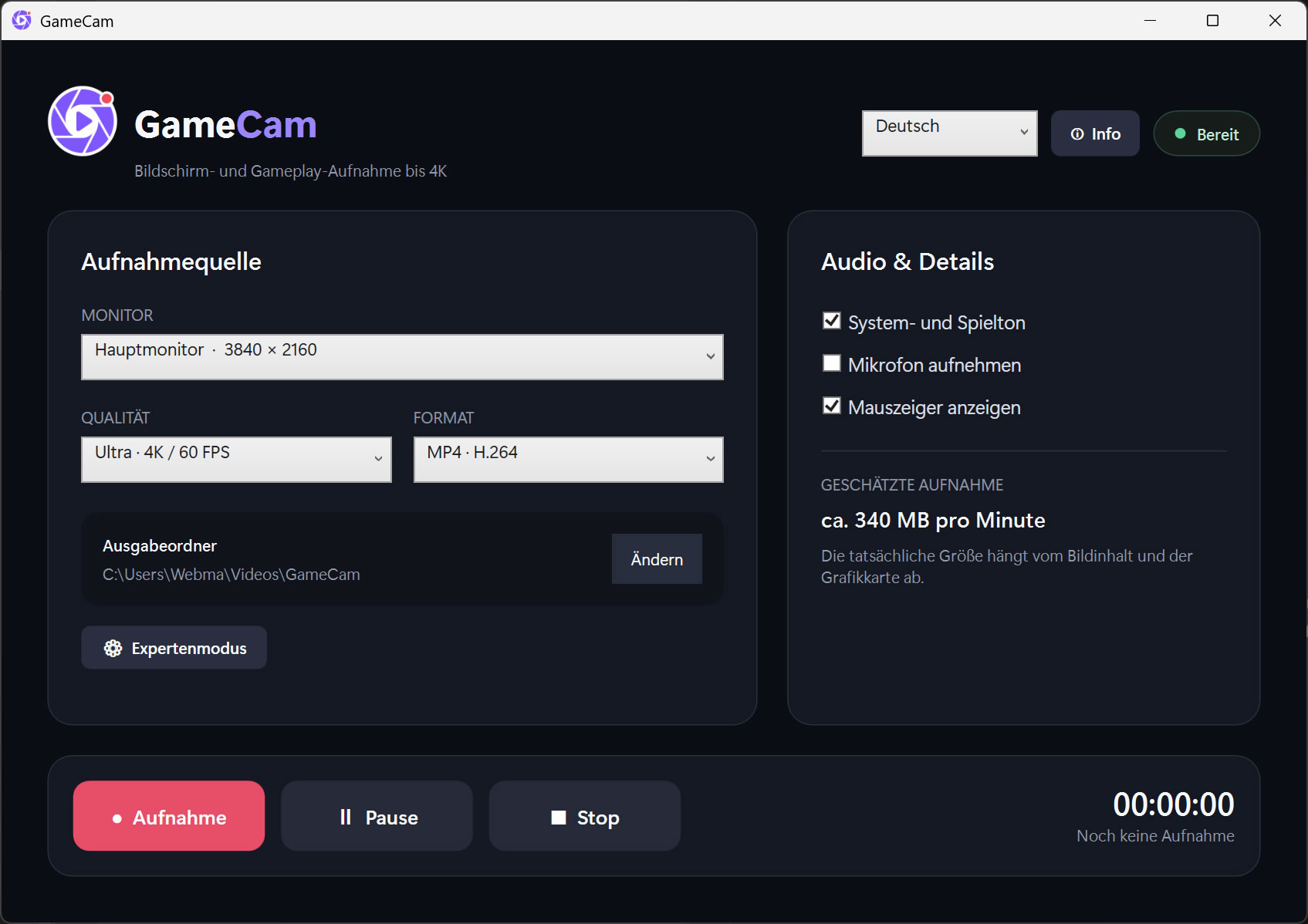Image resolution: width=1308 pixels, height=924 pixels.
Task: Open Expertenmodus settings
Action: 174,648
